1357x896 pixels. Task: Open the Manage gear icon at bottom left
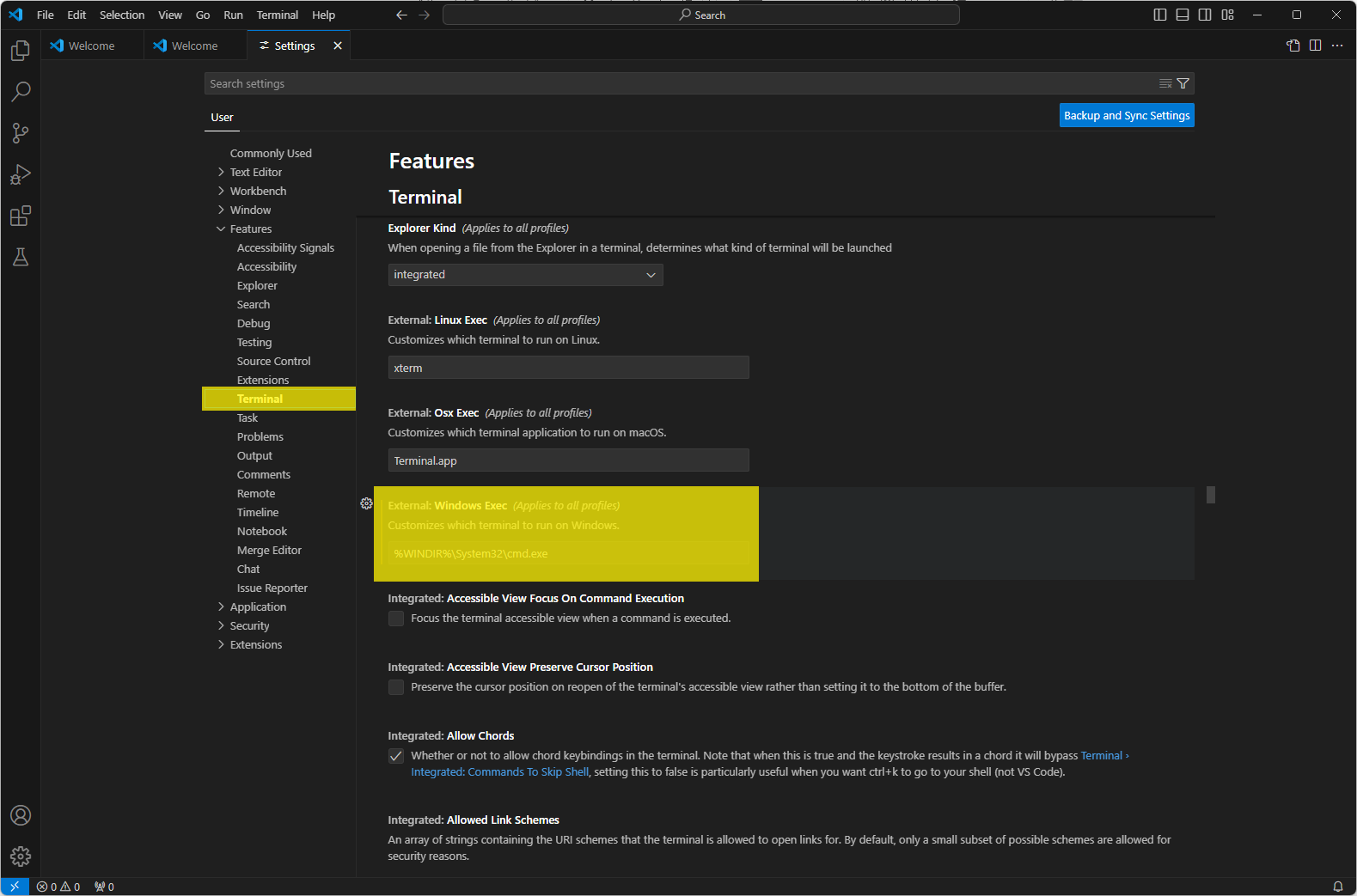coord(21,856)
